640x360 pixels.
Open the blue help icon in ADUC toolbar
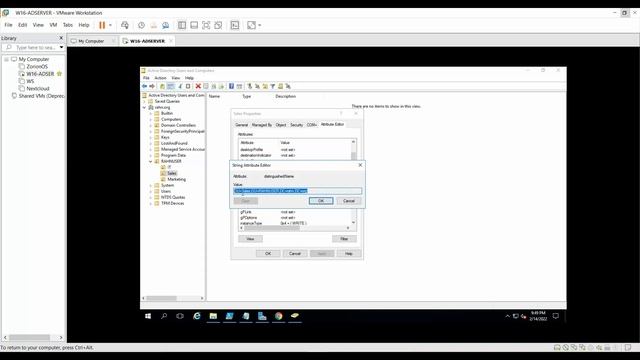tap(231, 86)
